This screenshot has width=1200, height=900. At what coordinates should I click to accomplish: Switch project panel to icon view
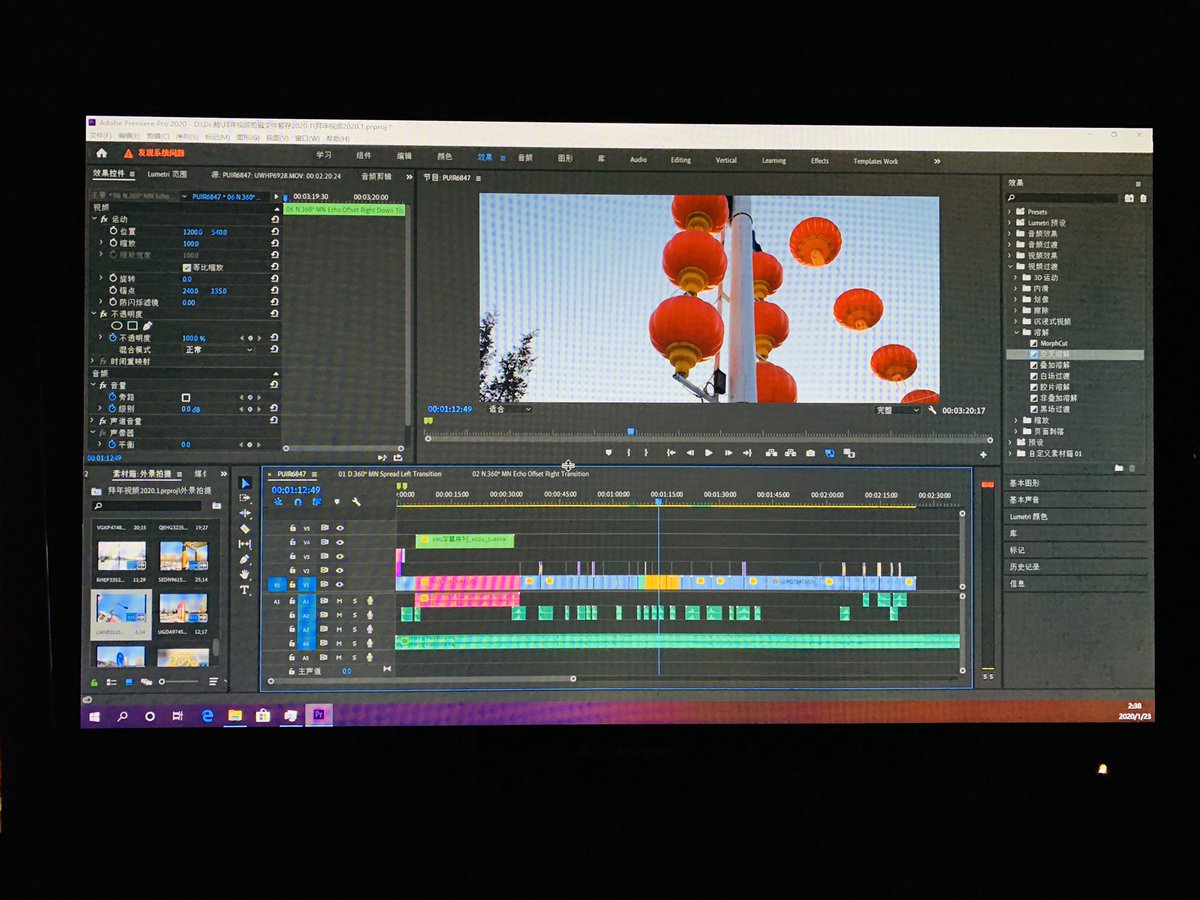pyautogui.click(x=129, y=682)
